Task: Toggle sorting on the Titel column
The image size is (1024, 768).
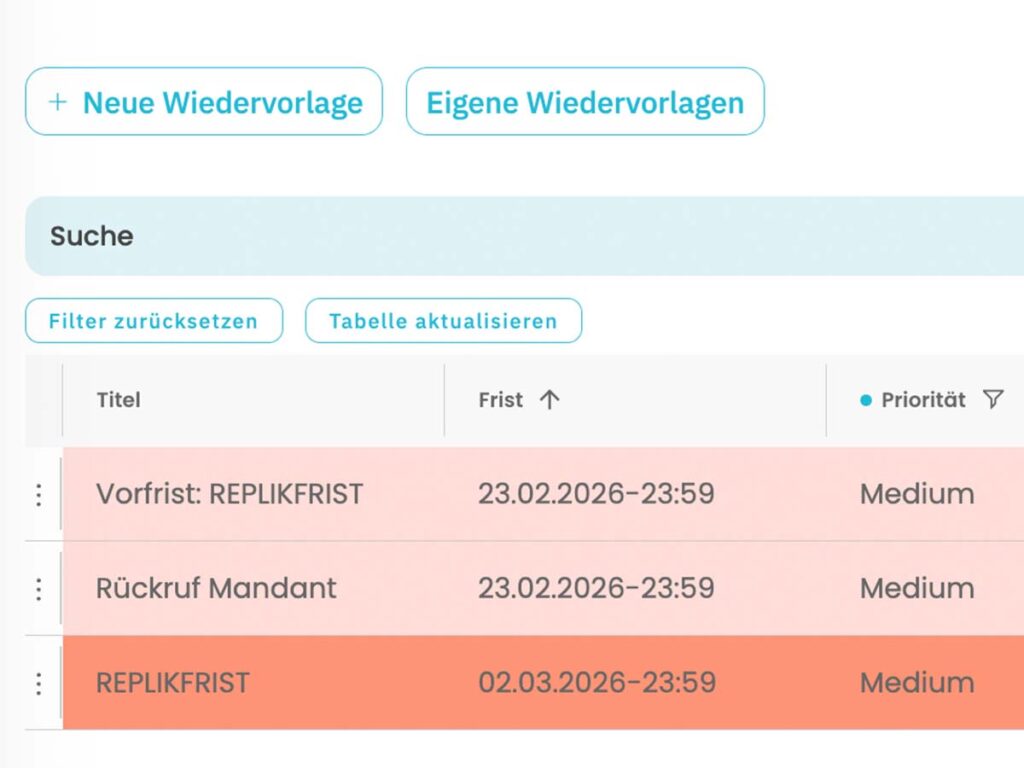Action: click(119, 399)
